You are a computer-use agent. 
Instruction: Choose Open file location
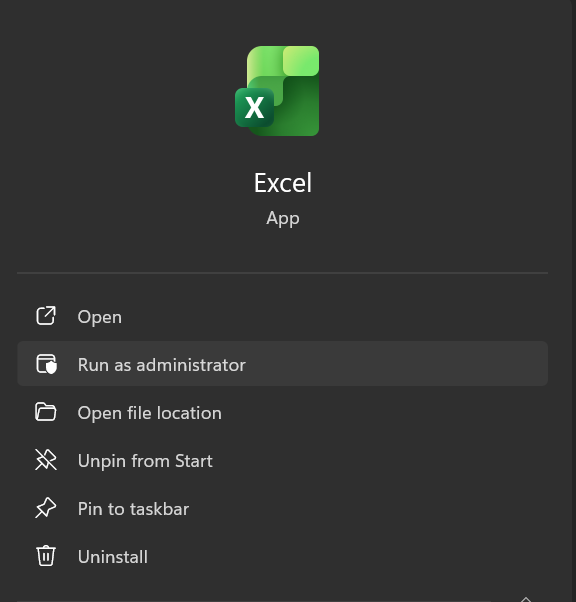pos(282,413)
